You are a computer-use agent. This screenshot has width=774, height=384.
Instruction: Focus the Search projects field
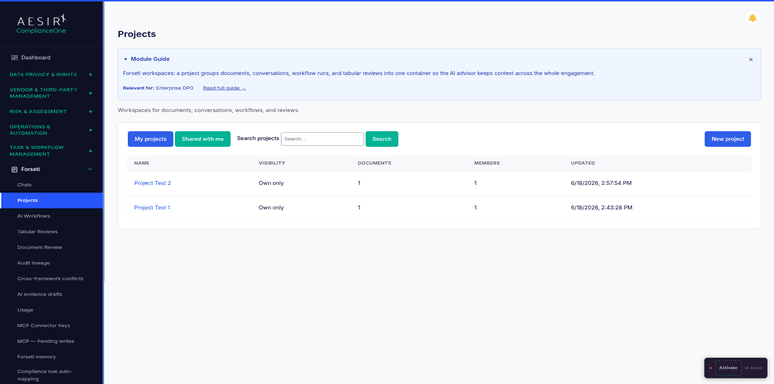[x=322, y=139]
